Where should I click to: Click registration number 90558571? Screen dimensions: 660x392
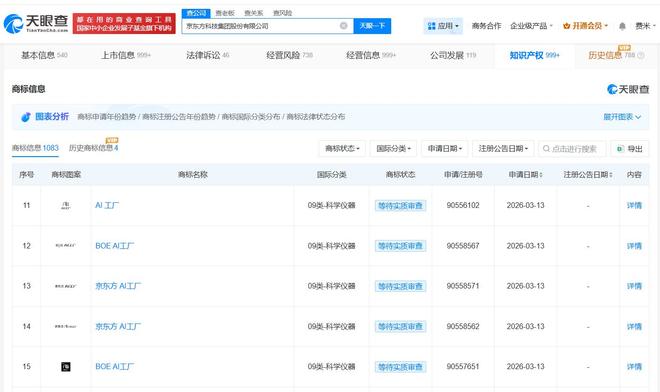coord(463,286)
